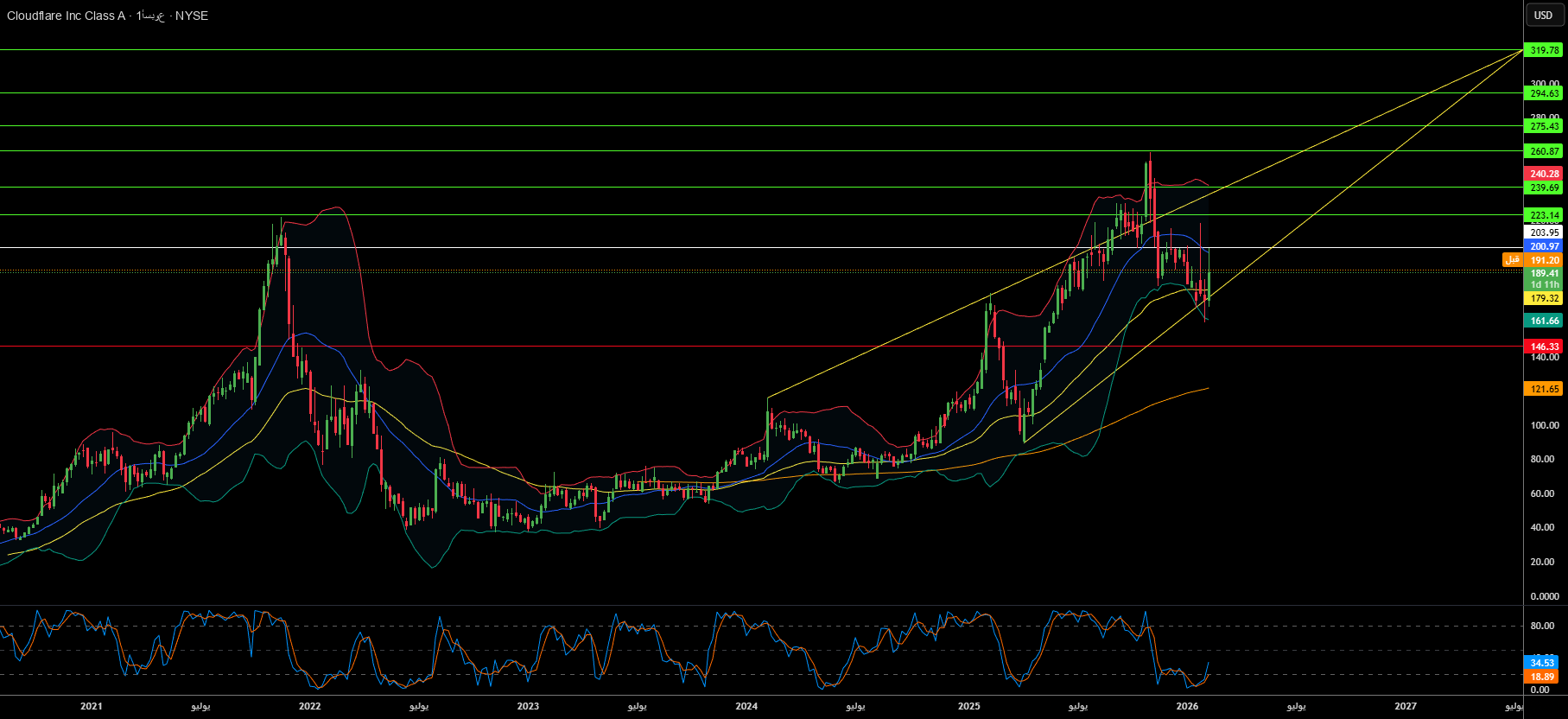
Task: Click the blue 200.97 moving average label
Action: 1544,246
